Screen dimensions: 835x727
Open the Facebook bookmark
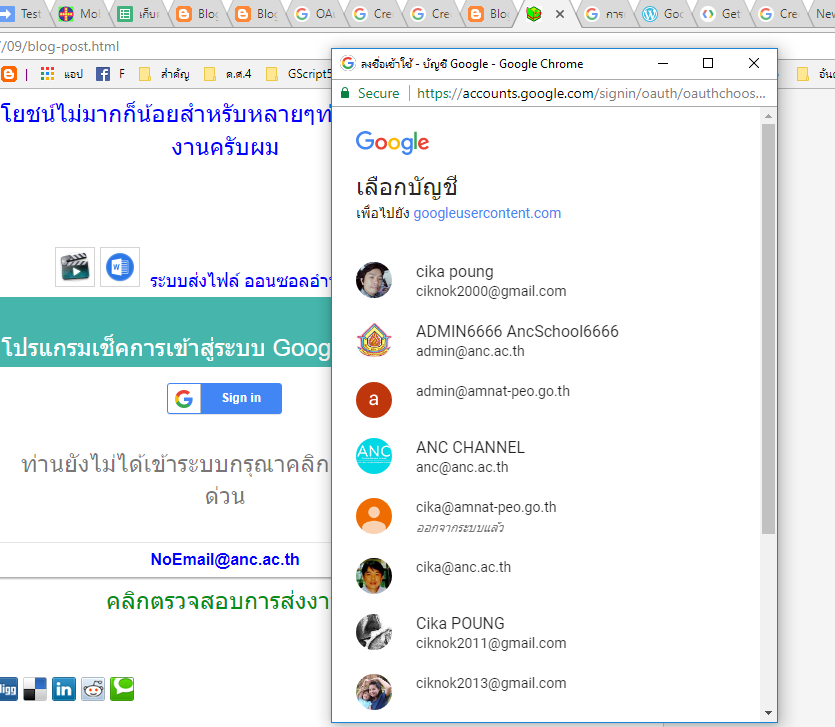click(110, 73)
